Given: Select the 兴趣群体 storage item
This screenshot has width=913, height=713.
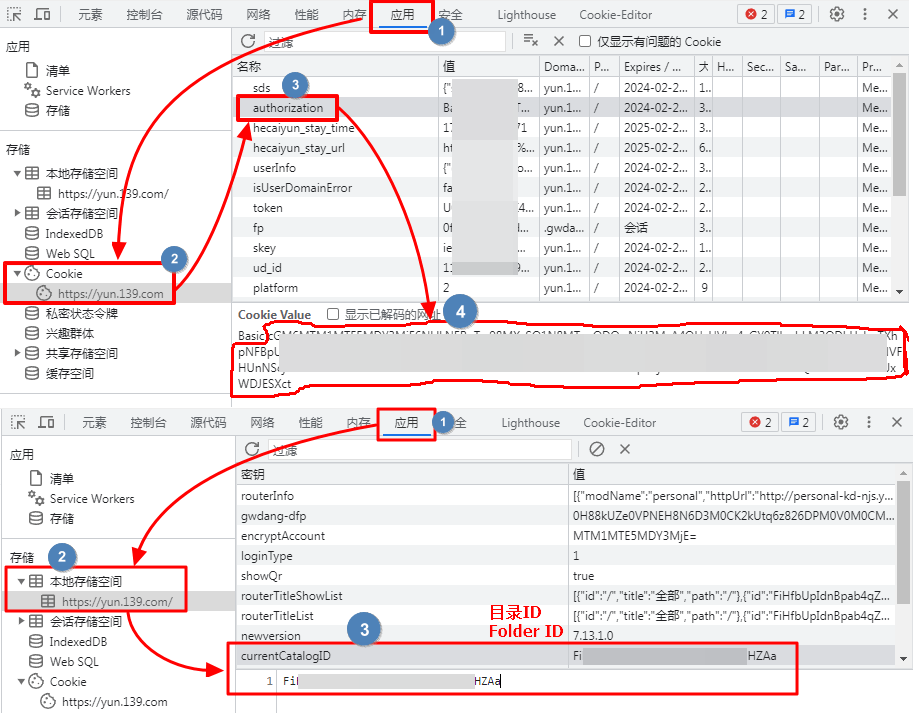Looking at the screenshot, I should [69, 333].
